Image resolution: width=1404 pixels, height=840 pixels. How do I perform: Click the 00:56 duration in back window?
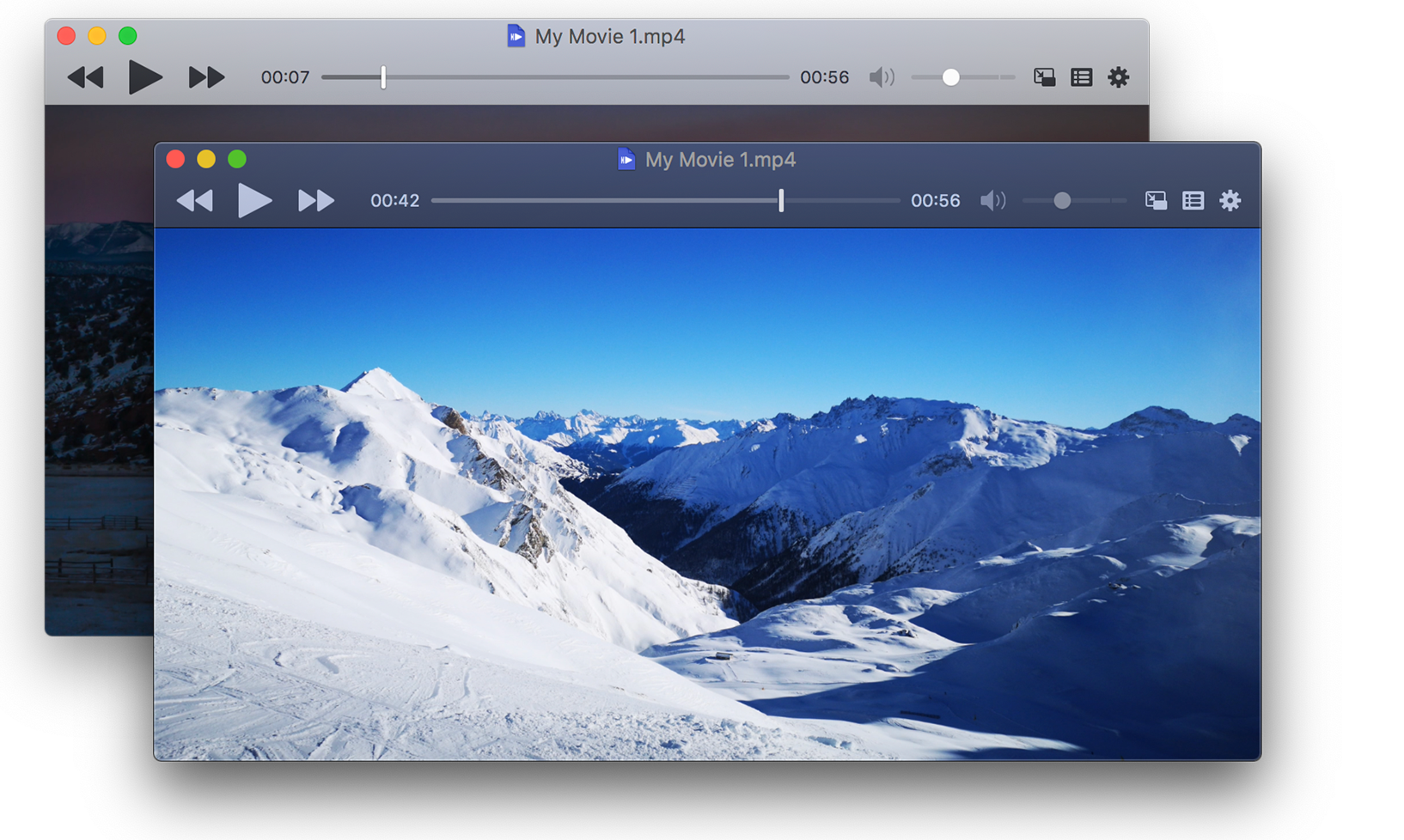pos(824,77)
